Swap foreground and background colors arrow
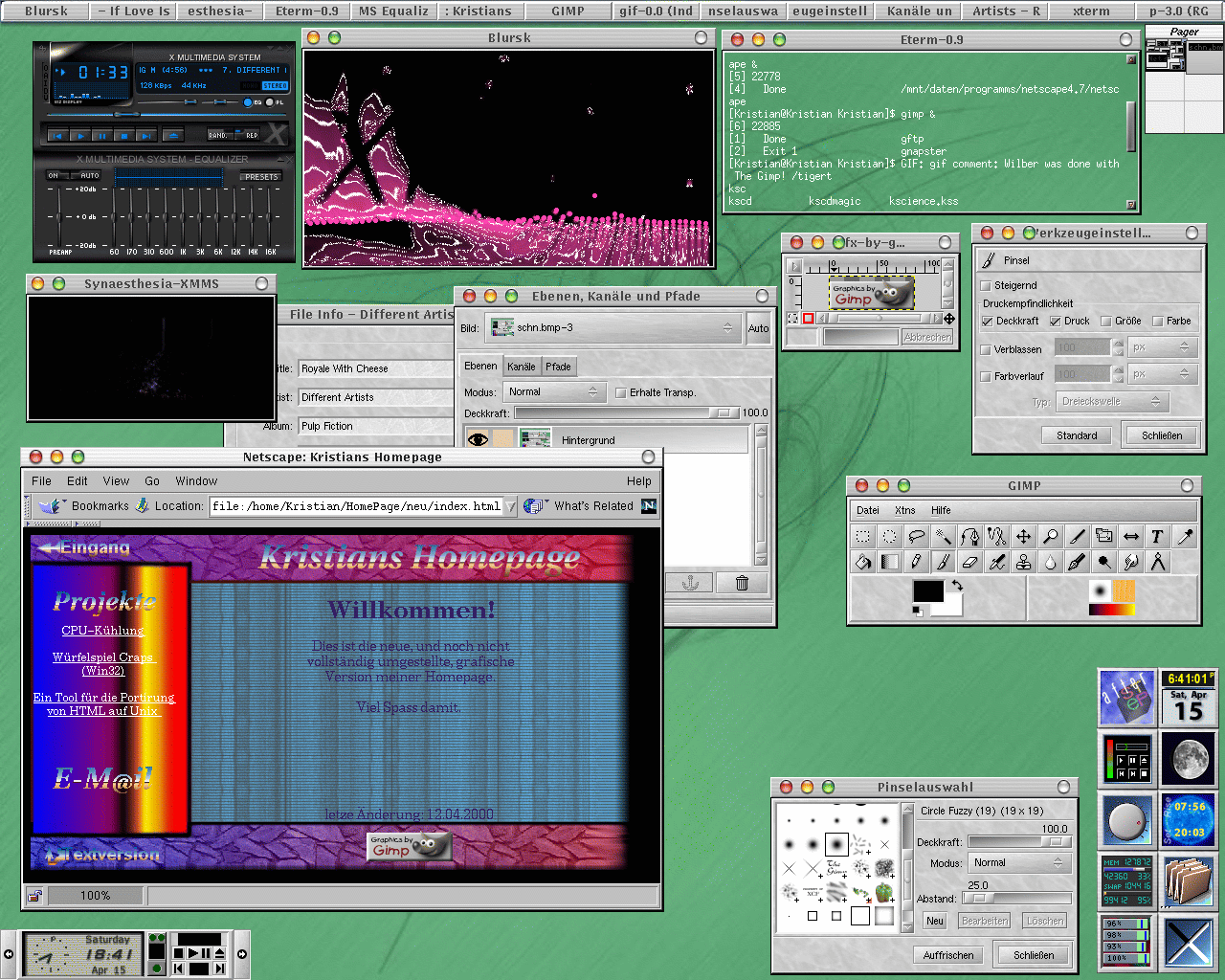This screenshot has height=980, width=1225. click(x=956, y=585)
